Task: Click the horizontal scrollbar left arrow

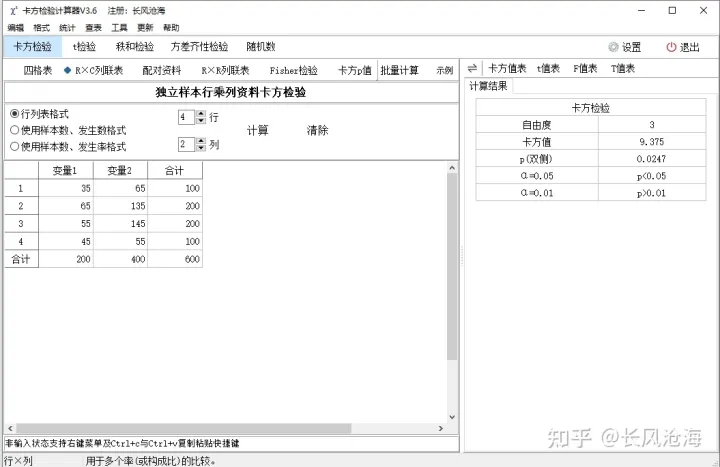Action: click(10, 428)
